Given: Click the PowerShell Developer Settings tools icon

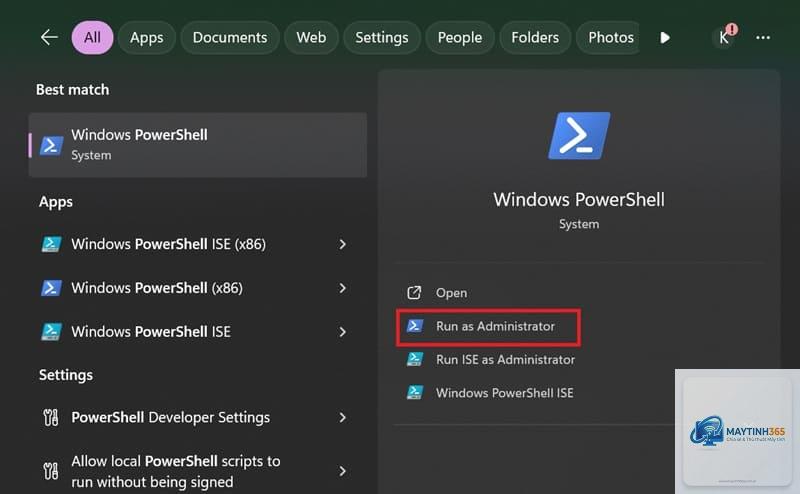Looking at the screenshot, I should tap(51, 418).
